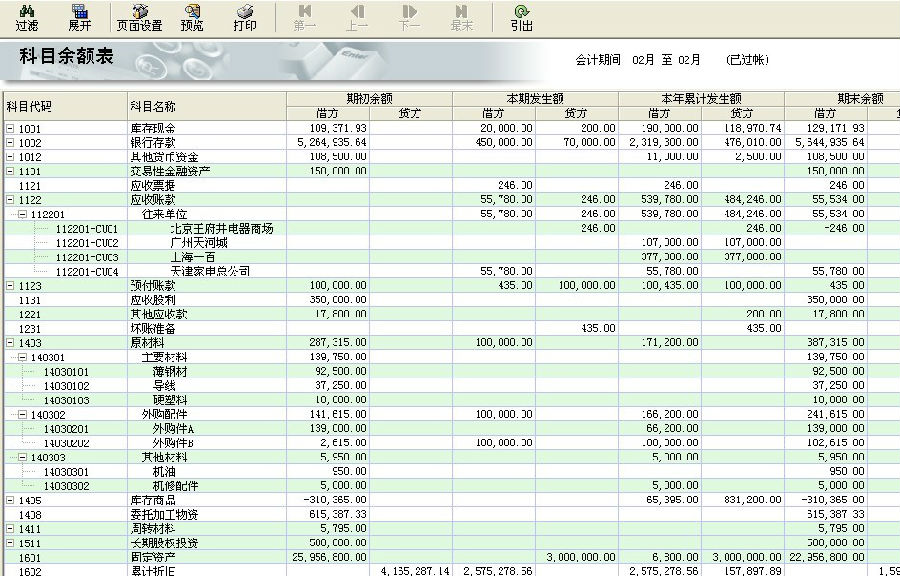
Task: Collapse the 140301 主要材料 branch
Action: point(22,357)
